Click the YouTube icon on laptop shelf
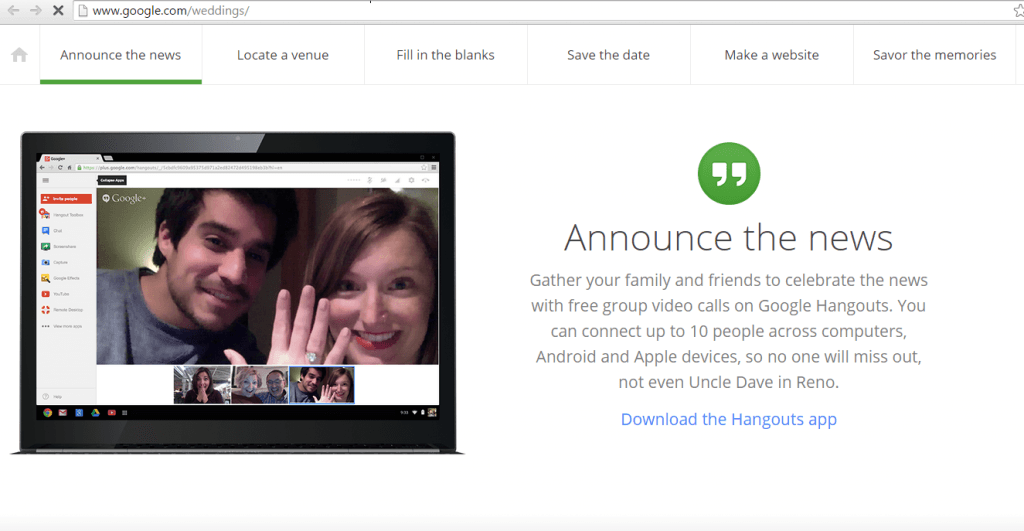 112,413
